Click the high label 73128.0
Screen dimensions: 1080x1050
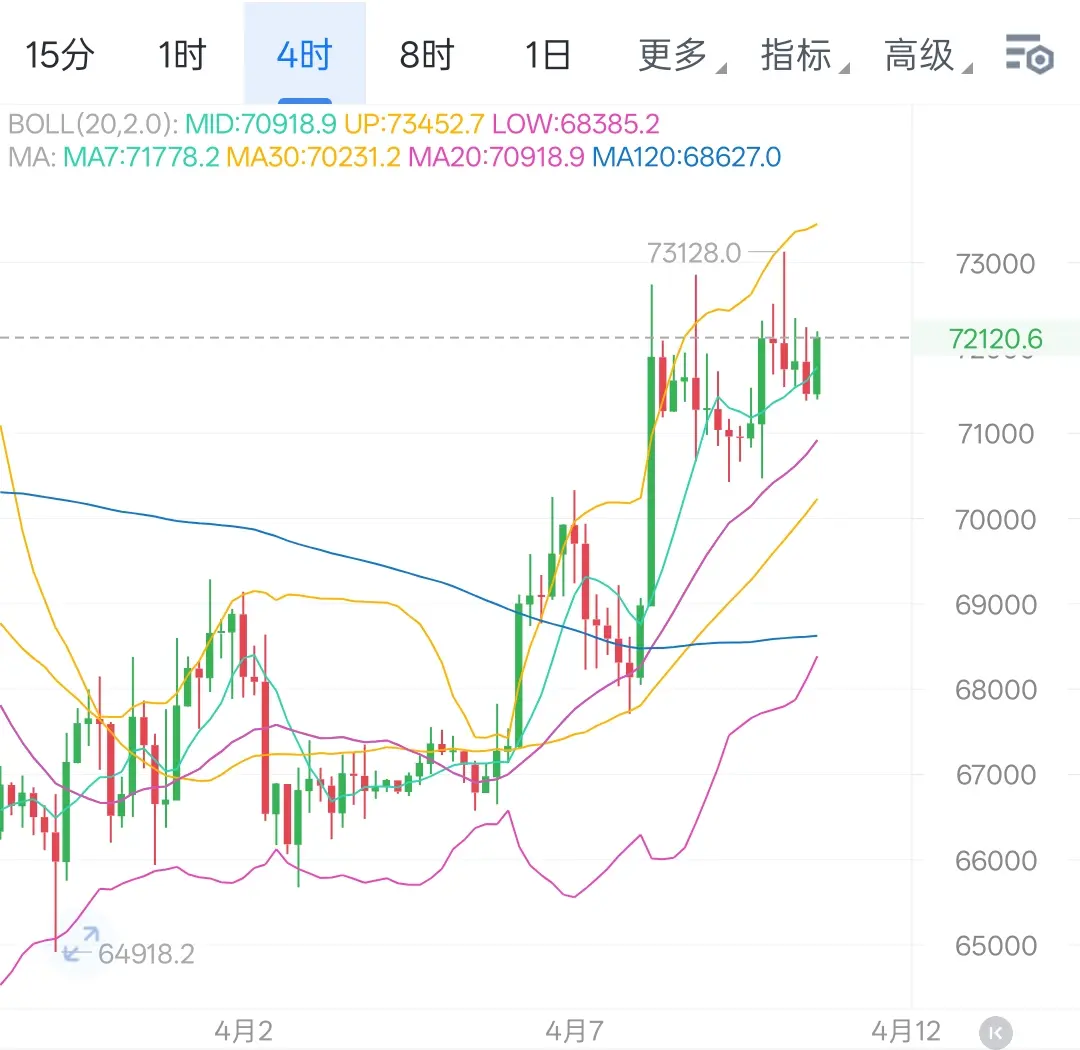(x=694, y=254)
